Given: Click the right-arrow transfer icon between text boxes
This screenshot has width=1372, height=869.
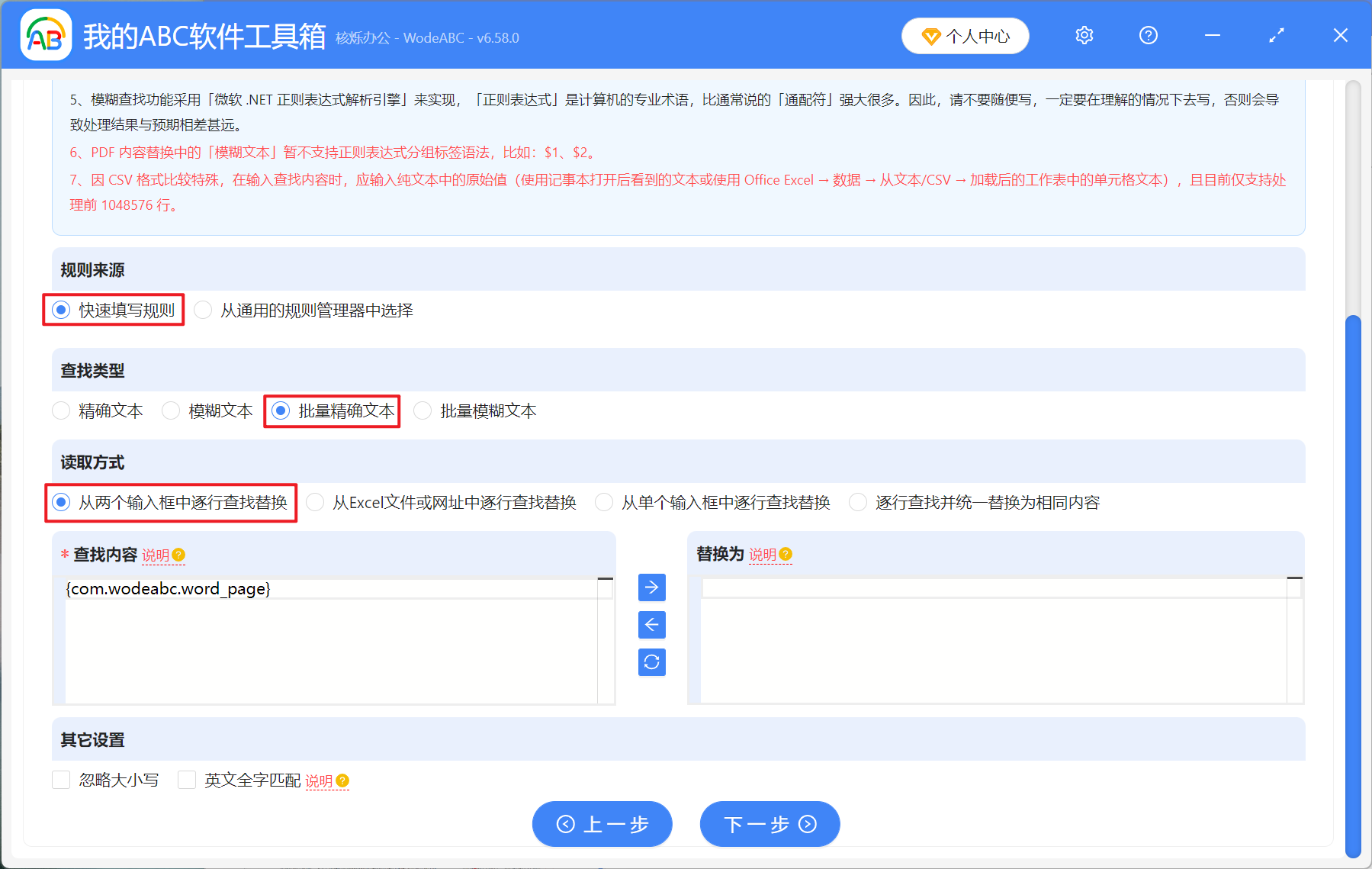Looking at the screenshot, I should (651, 587).
